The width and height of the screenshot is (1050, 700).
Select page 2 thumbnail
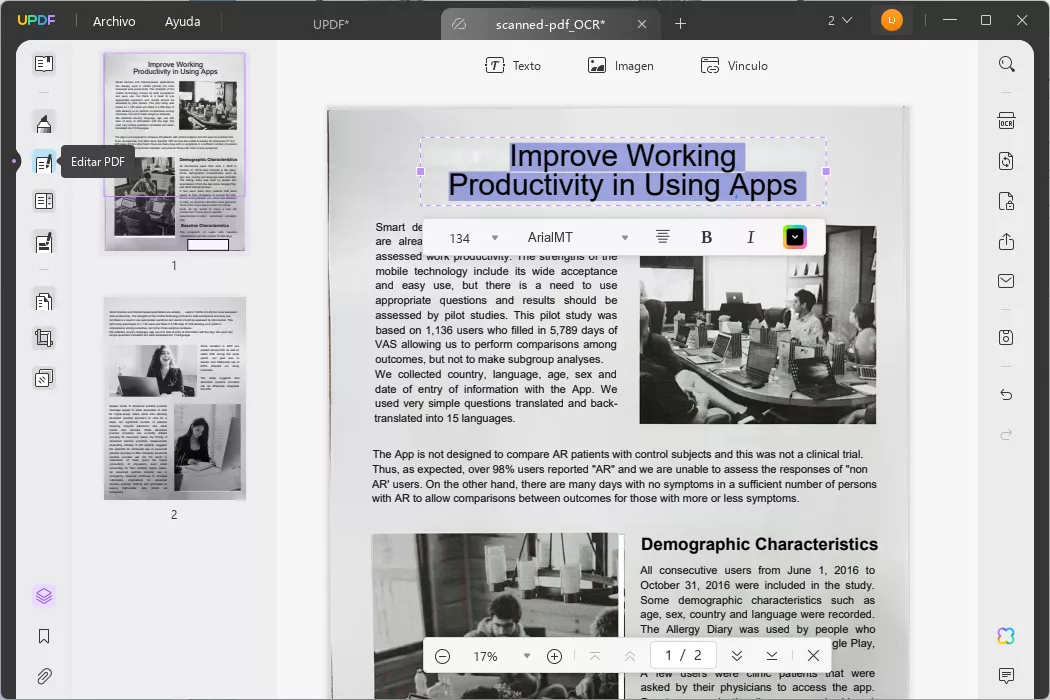[174, 399]
